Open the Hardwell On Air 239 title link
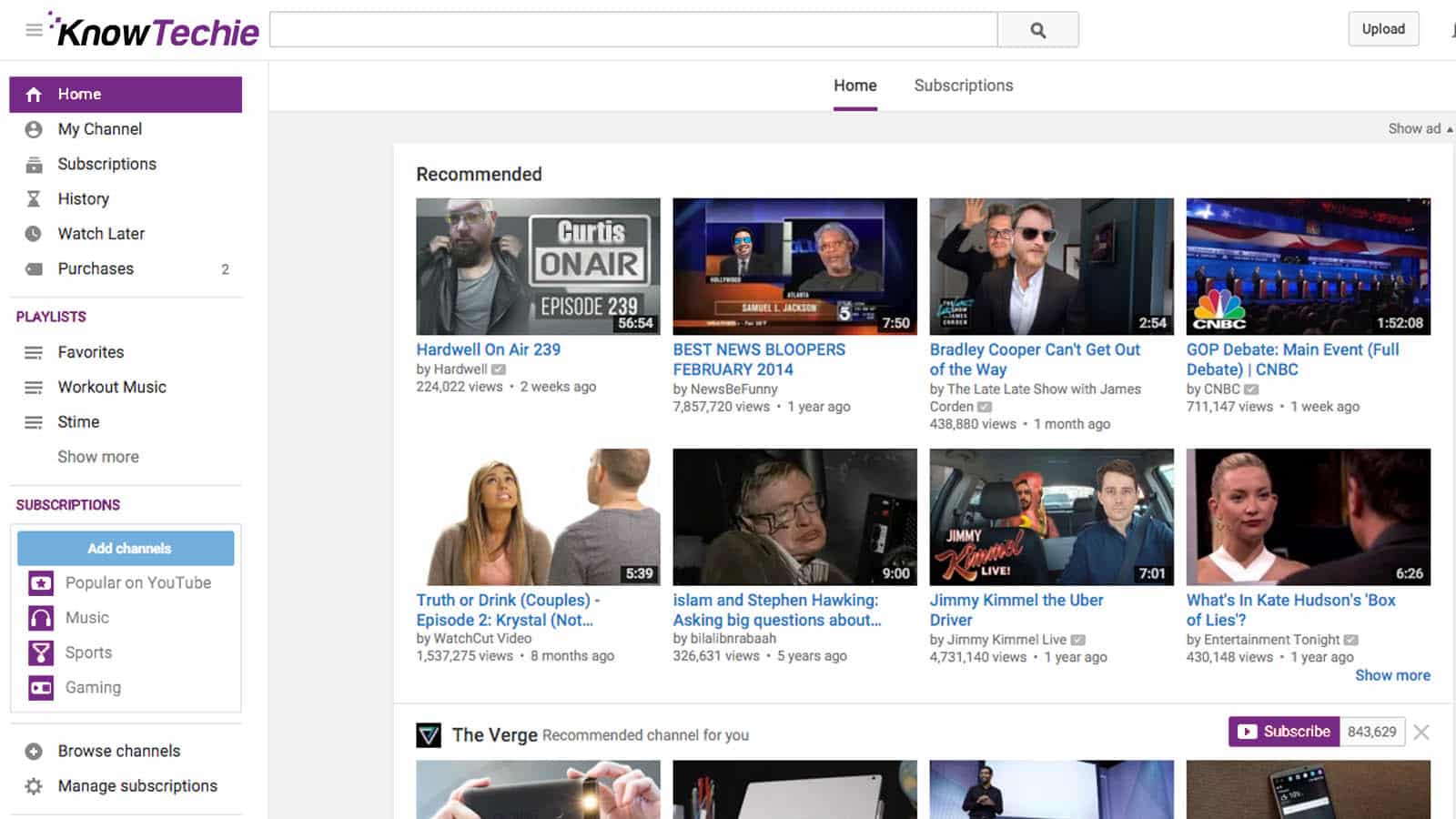The height and width of the screenshot is (819, 1456). [x=489, y=349]
